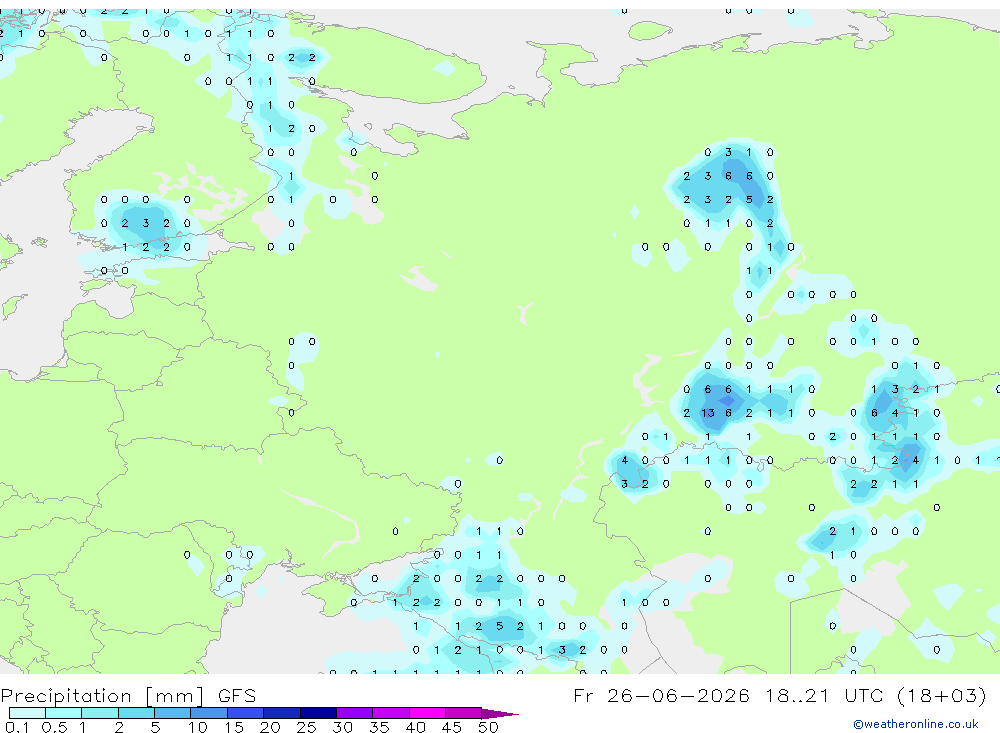Choose the 30 to 35 legend color swatch
The width and height of the screenshot is (1000, 733).
[355, 713]
